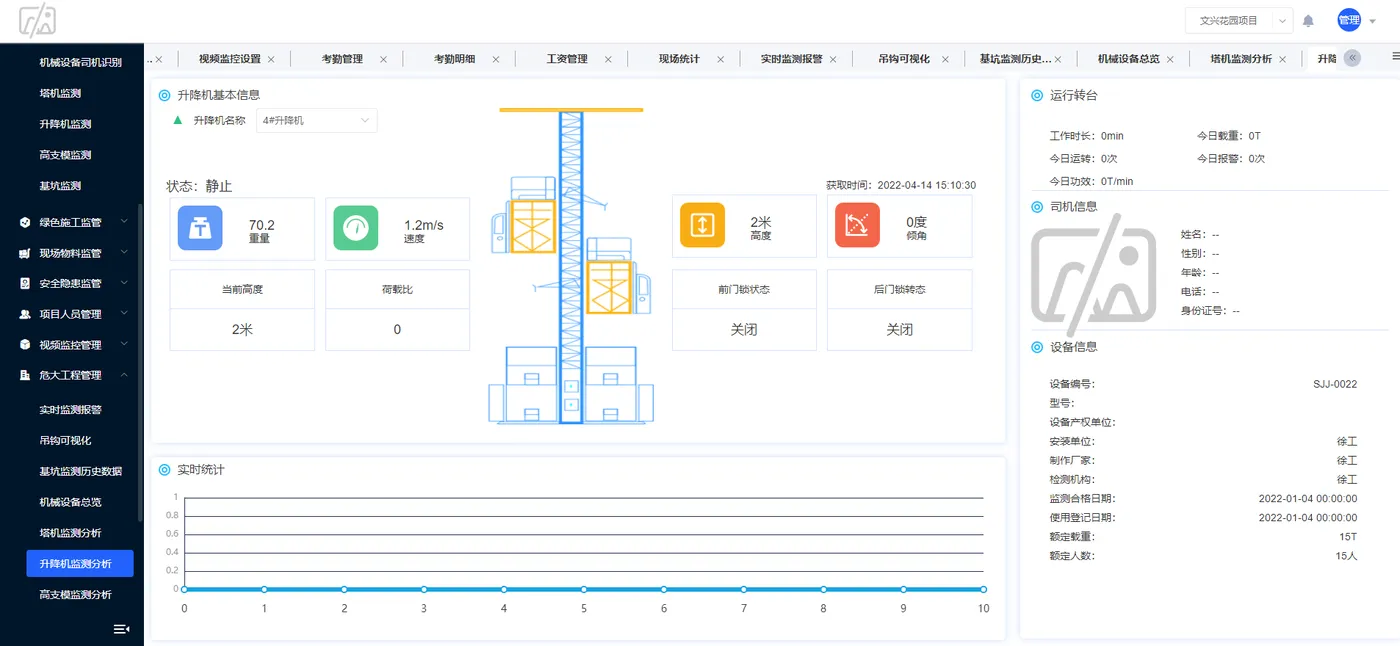Click the orange tilt angle icon
This screenshot has width=1400, height=646.
857,225
